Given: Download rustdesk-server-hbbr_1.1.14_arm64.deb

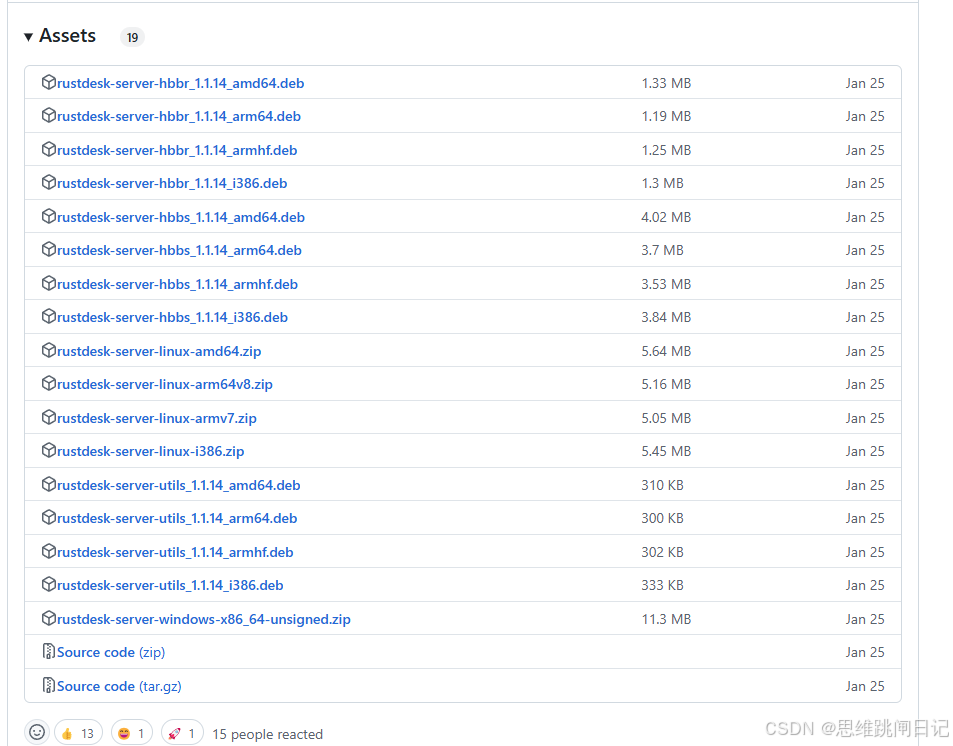Looking at the screenshot, I should click(x=179, y=116).
